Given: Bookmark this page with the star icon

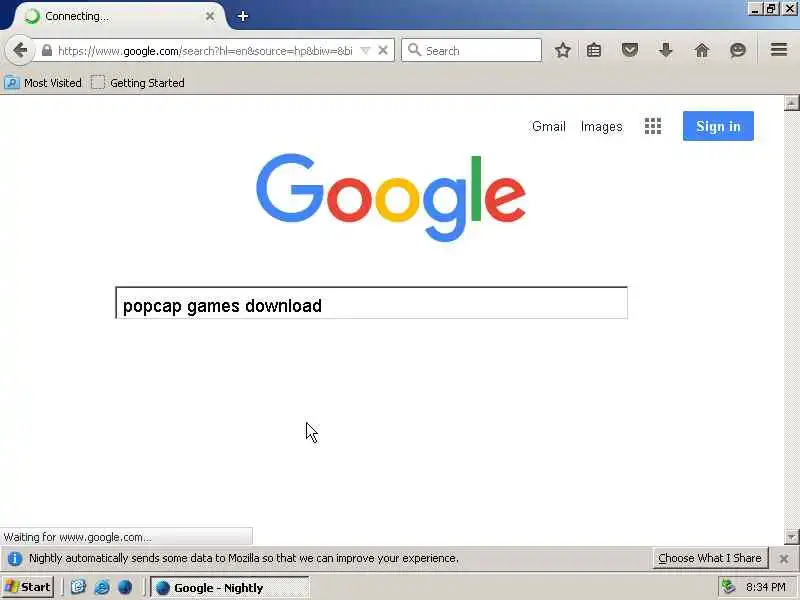Looking at the screenshot, I should [563, 50].
